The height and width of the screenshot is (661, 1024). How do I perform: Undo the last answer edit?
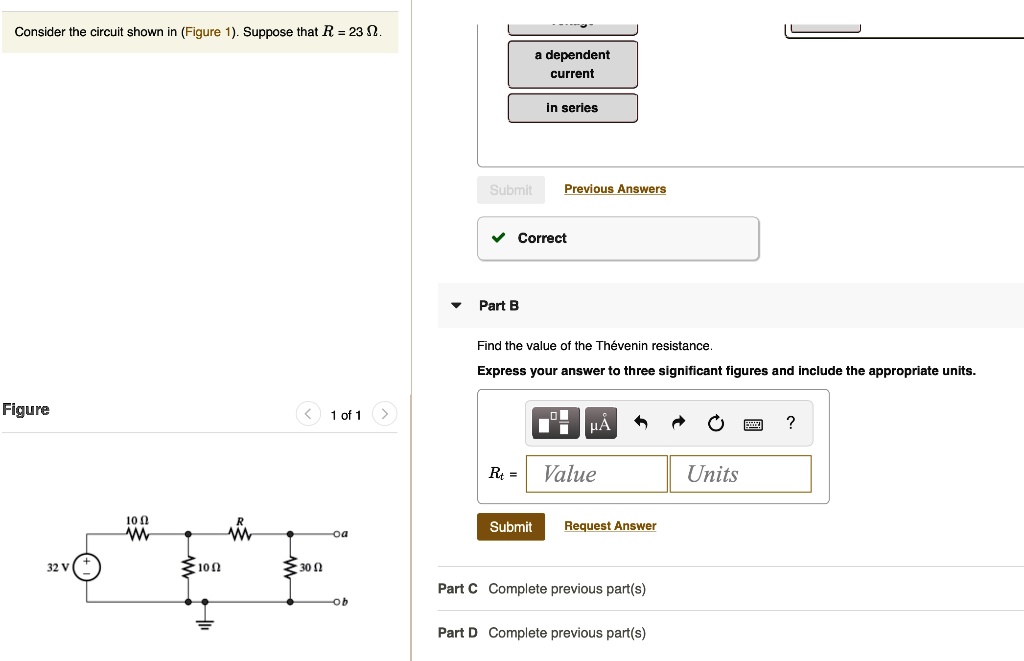tap(640, 423)
